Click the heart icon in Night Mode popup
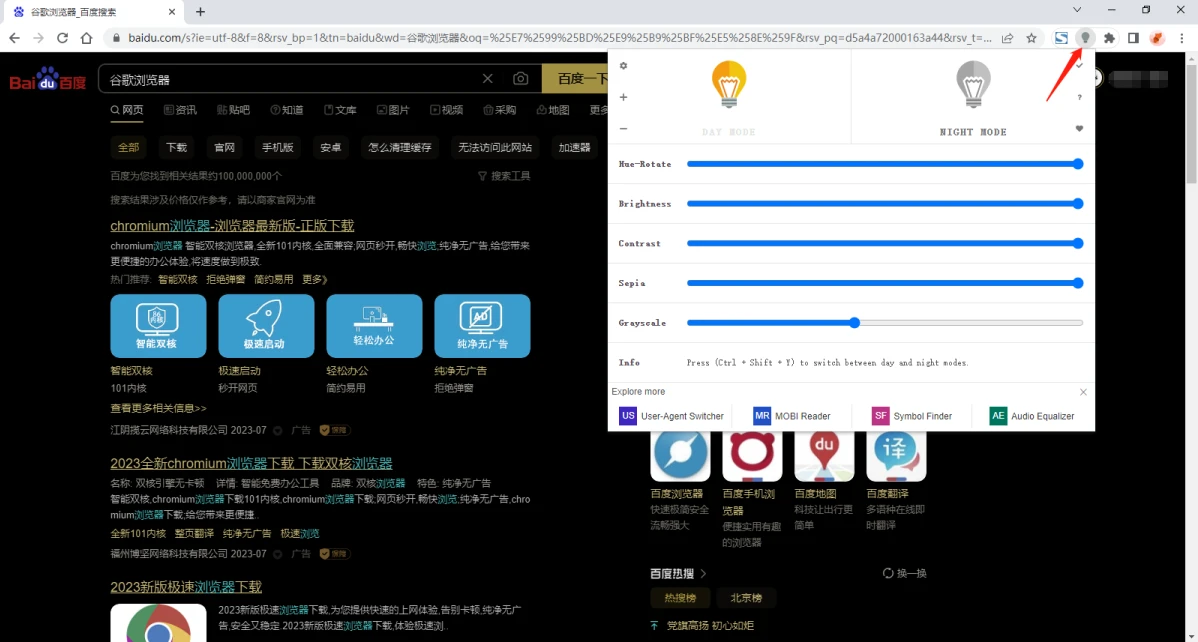 pos(1080,129)
